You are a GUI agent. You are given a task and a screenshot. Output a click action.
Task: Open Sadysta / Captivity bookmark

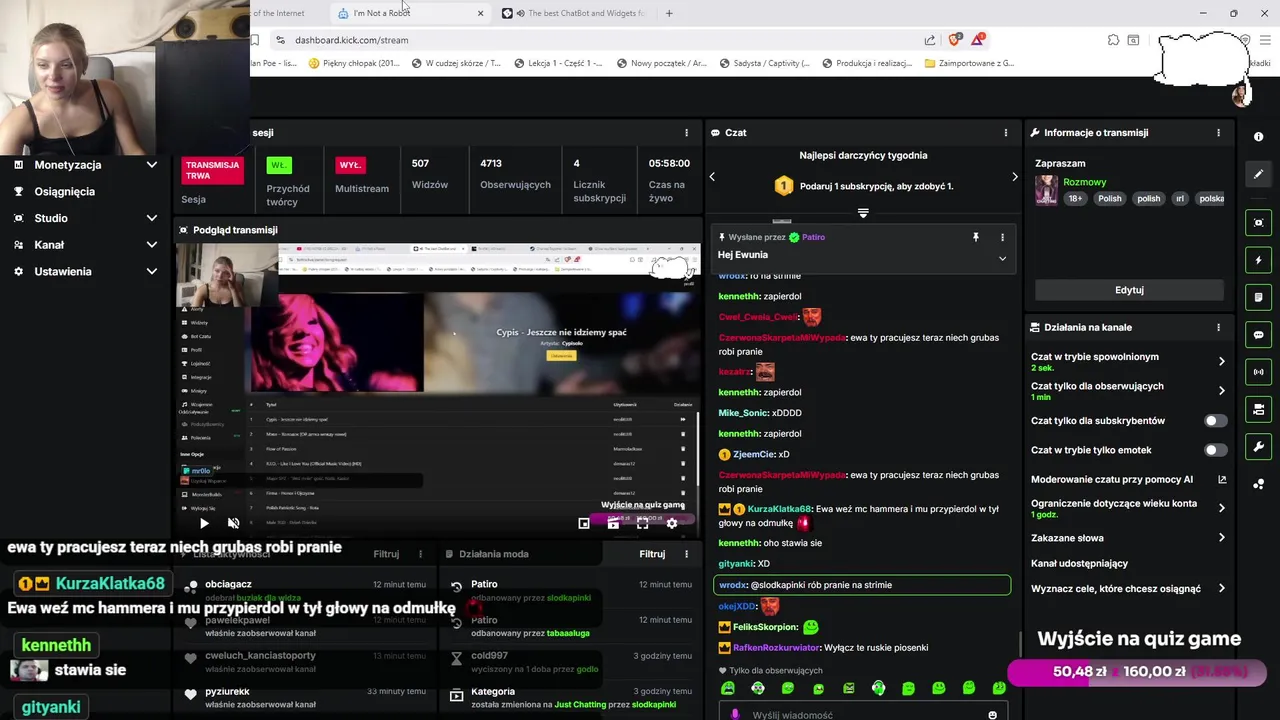pos(766,63)
